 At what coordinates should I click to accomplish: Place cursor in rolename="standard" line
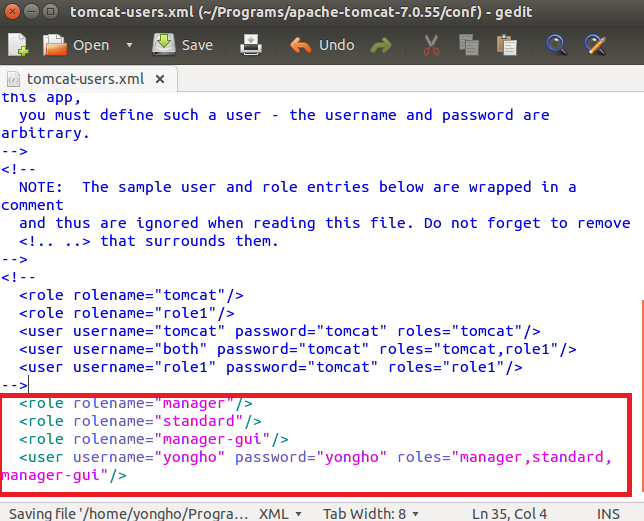pyautogui.click(x=140, y=422)
